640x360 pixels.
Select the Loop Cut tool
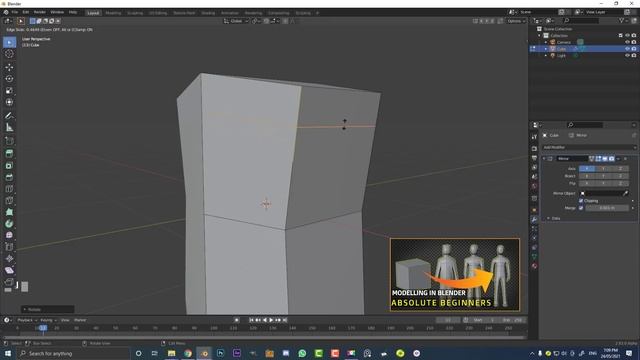point(9,189)
